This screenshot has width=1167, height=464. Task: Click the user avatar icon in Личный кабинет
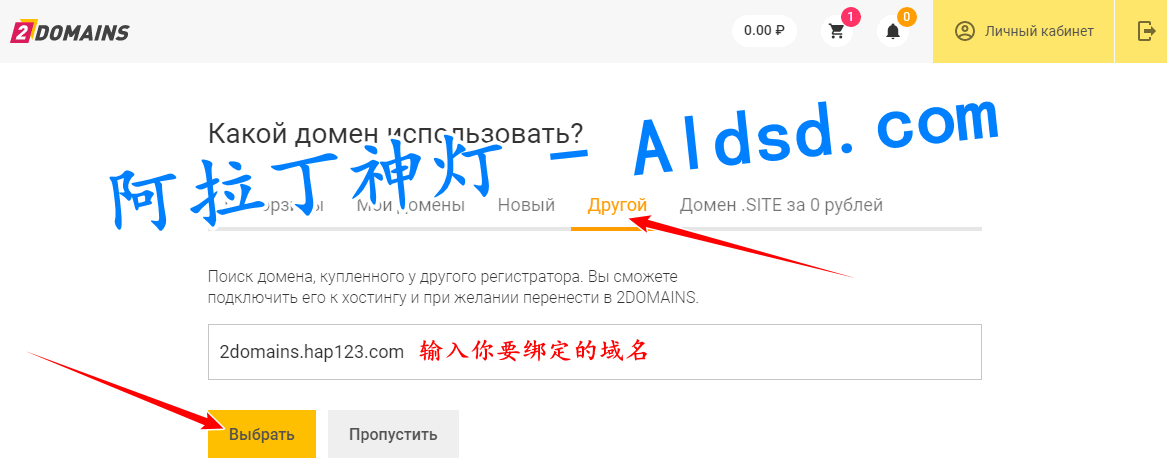965,31
